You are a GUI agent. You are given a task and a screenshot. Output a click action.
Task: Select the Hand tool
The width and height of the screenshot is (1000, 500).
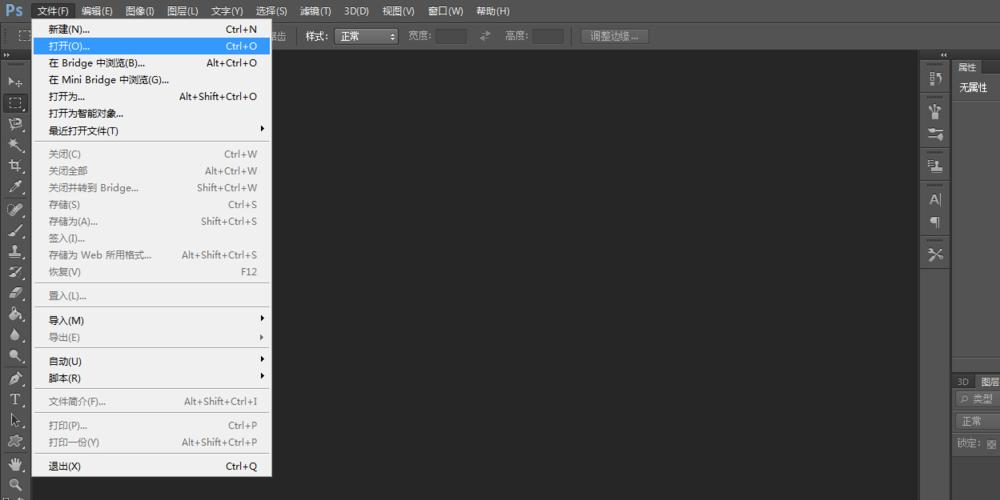click(15, 464)
